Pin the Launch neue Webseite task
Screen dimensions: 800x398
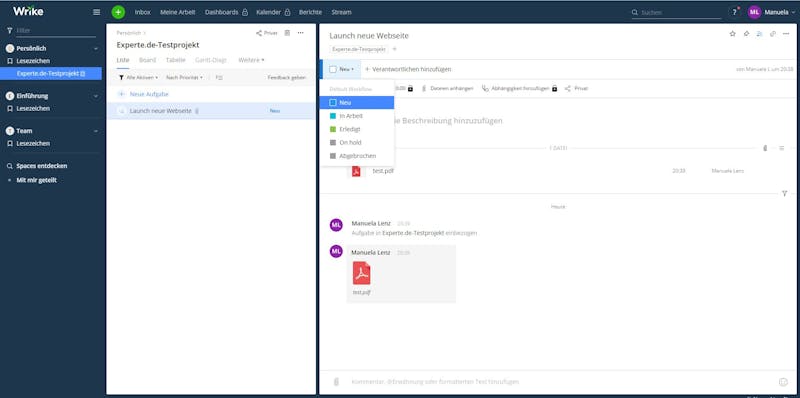pyautogui.click(x=746, y=34)
